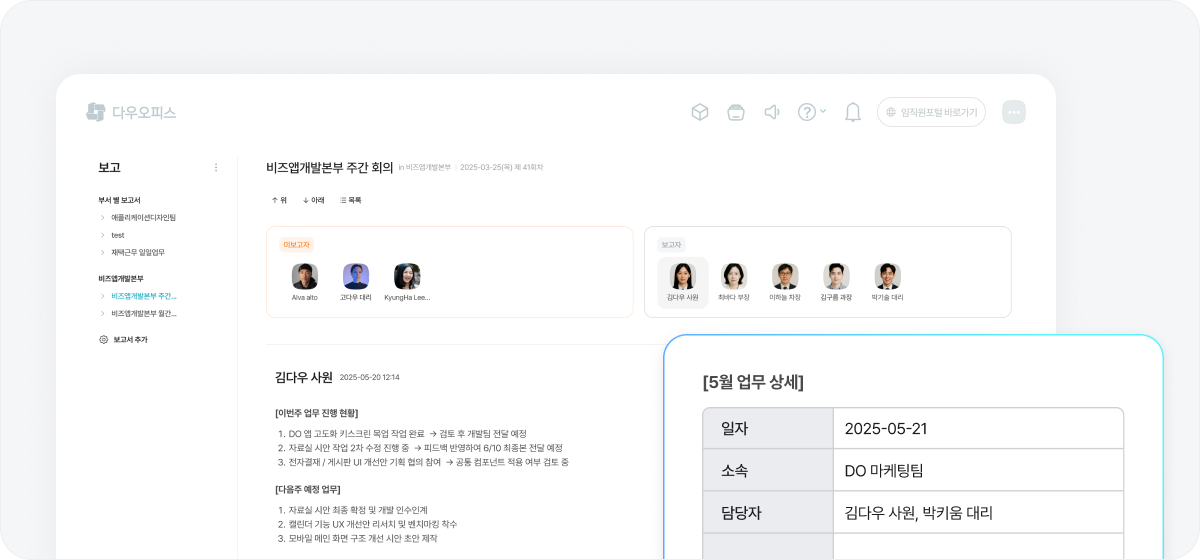1200x560 pixels.
Task: Click the [이번주 업무 진행 현황] heading
Action: (316, 413)
